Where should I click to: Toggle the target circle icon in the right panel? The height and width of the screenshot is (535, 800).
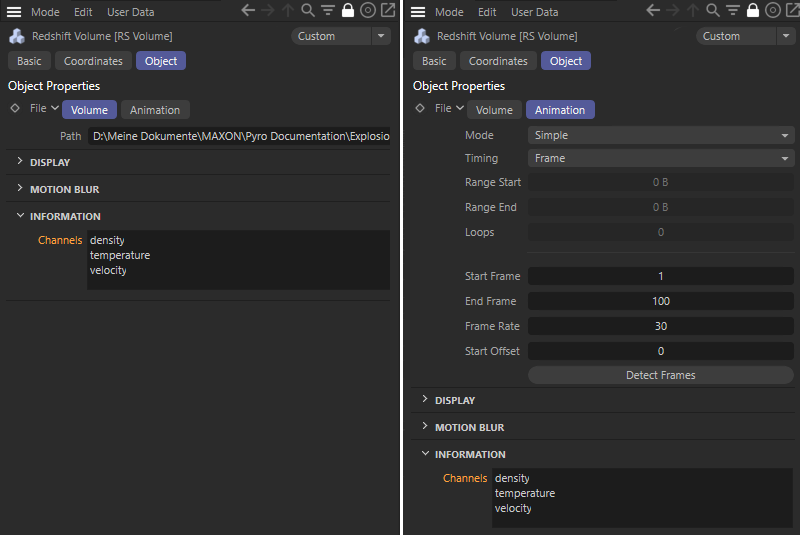click(771, 11)
